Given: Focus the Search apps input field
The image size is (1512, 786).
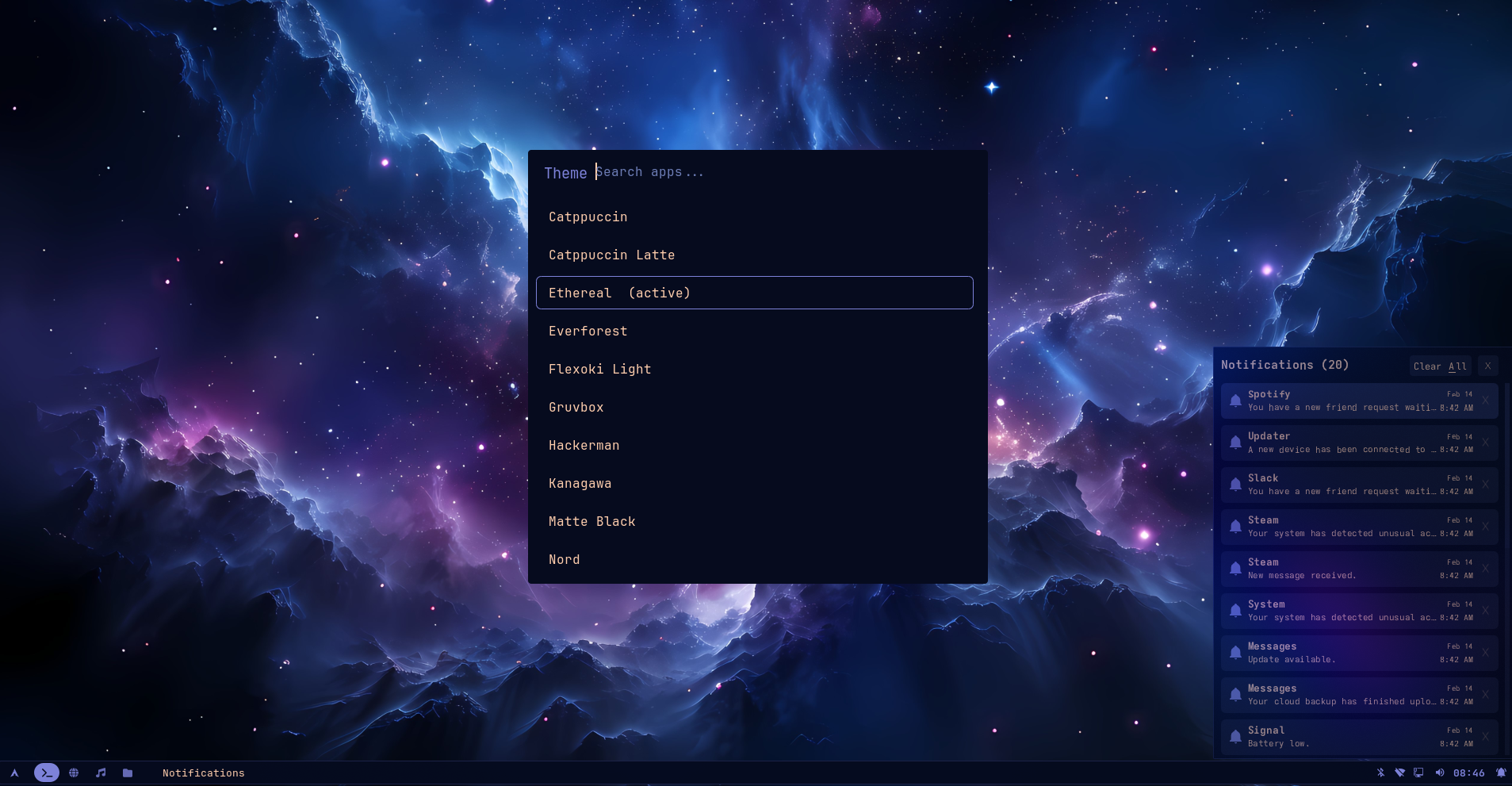Looking at the screenshot, I should 785,172.
